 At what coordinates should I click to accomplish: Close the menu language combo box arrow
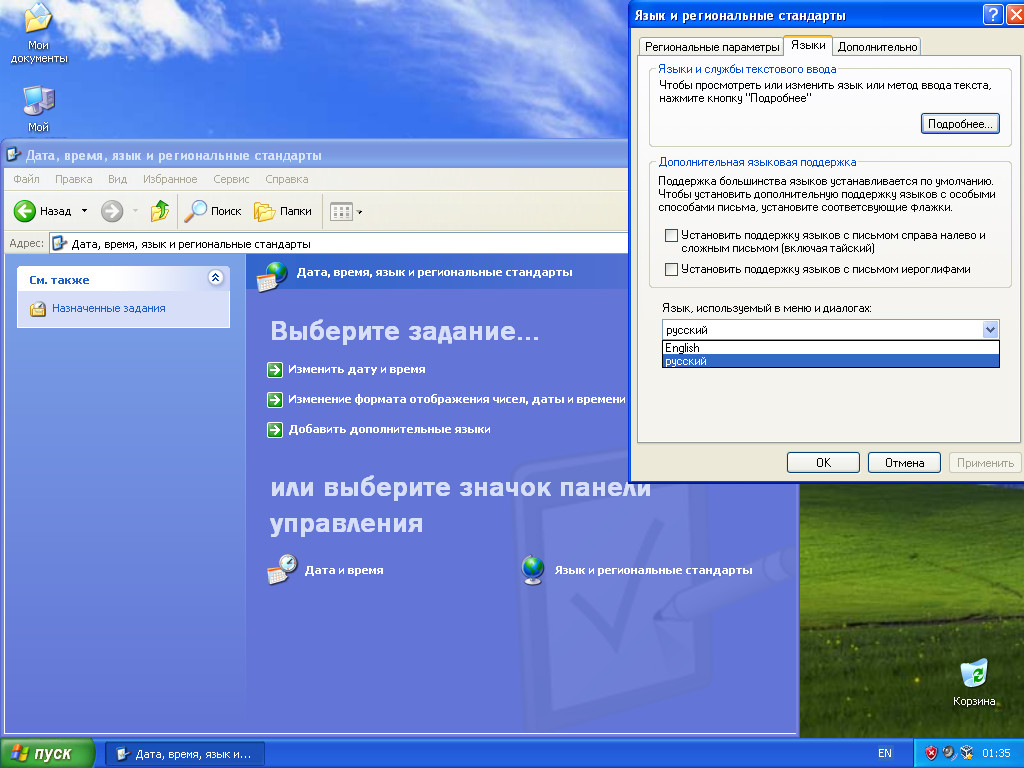coord(990,330)
